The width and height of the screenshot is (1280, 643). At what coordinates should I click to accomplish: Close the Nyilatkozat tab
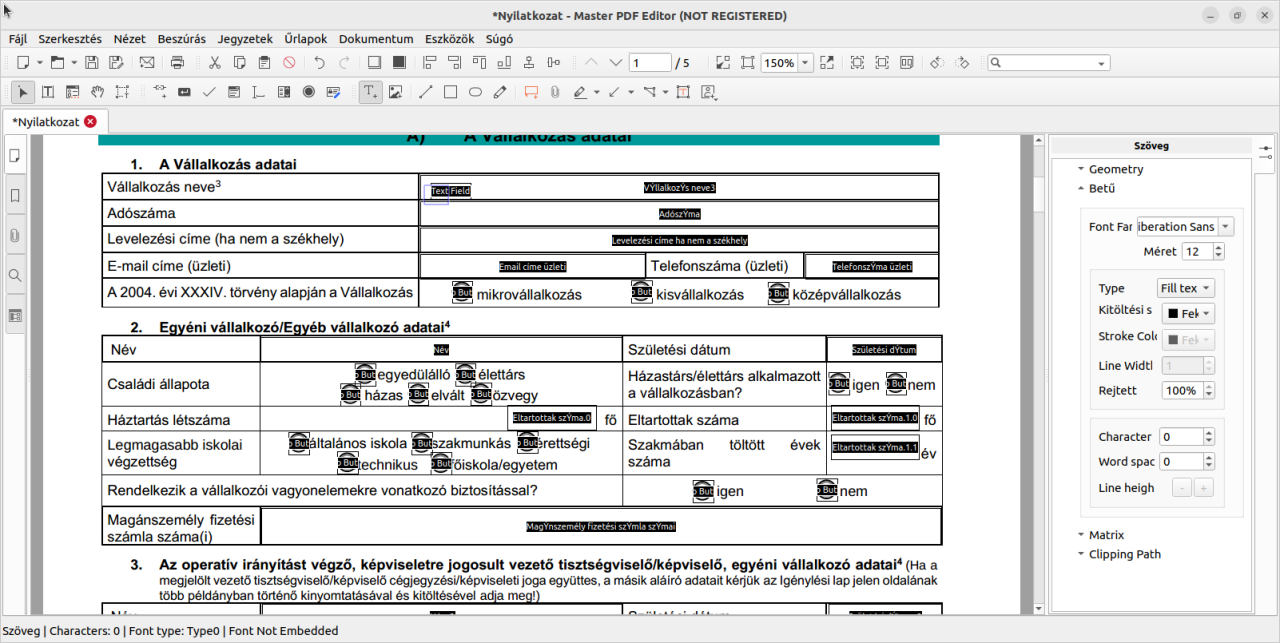[x=90, y=121]
